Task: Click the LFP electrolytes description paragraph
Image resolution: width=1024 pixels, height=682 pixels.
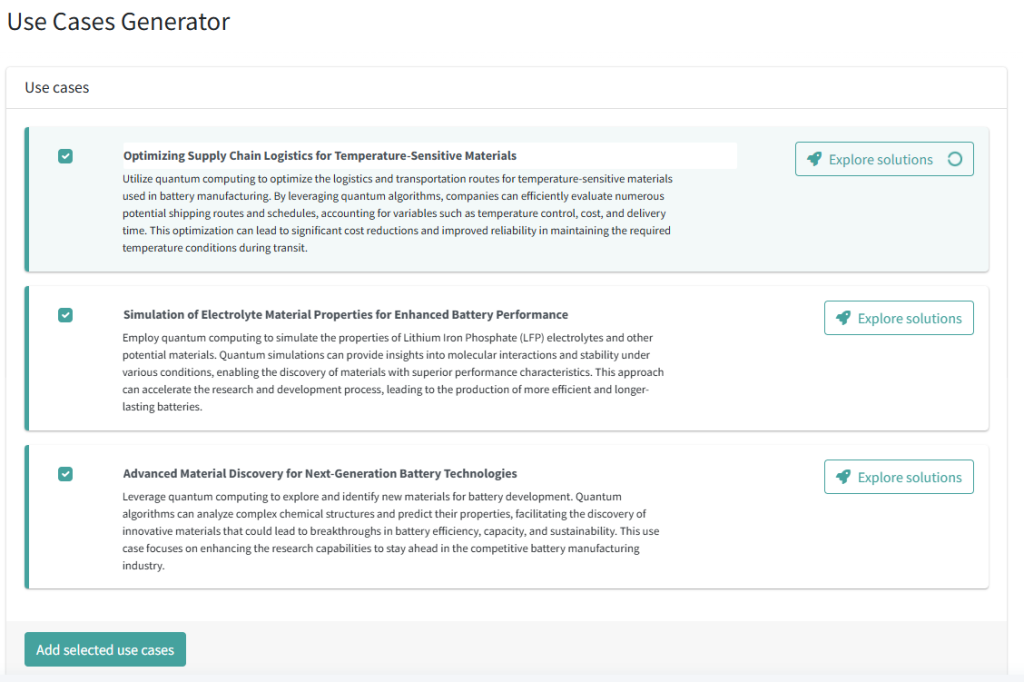Action: coord(392,372)
